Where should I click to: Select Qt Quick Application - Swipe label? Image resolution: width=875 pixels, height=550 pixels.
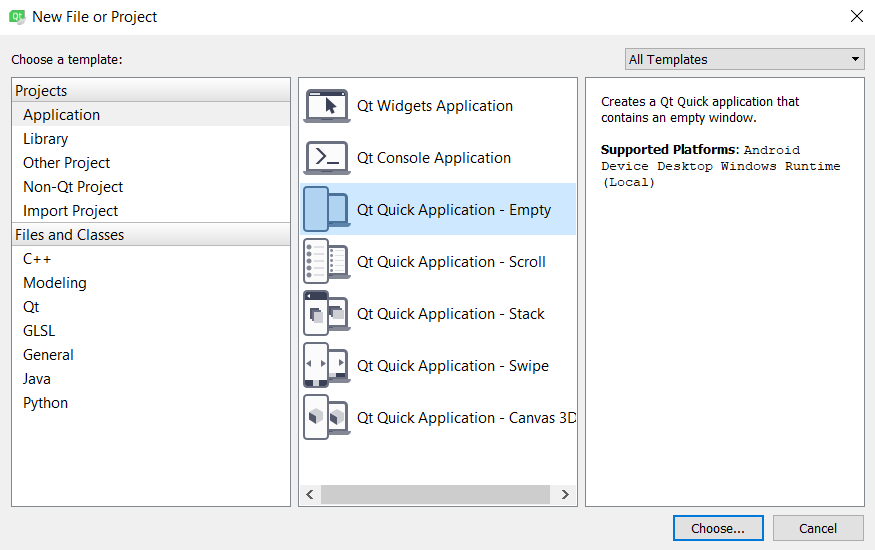click(453, 366)
